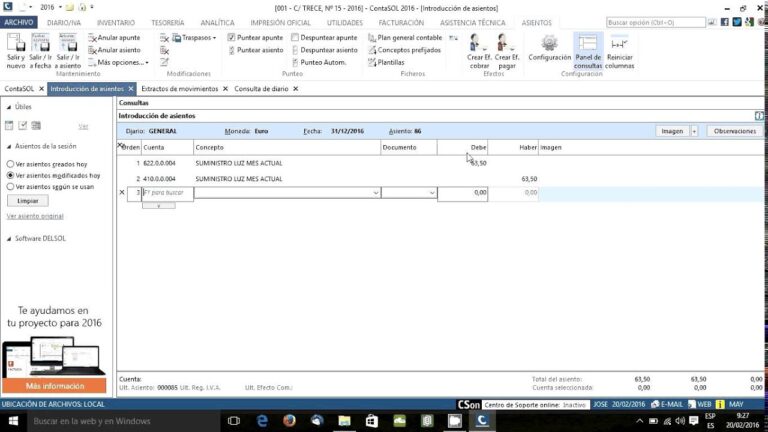Open the Documento dropdown arrow in row 3
This screenshot has height=432, width=768.
432,193
